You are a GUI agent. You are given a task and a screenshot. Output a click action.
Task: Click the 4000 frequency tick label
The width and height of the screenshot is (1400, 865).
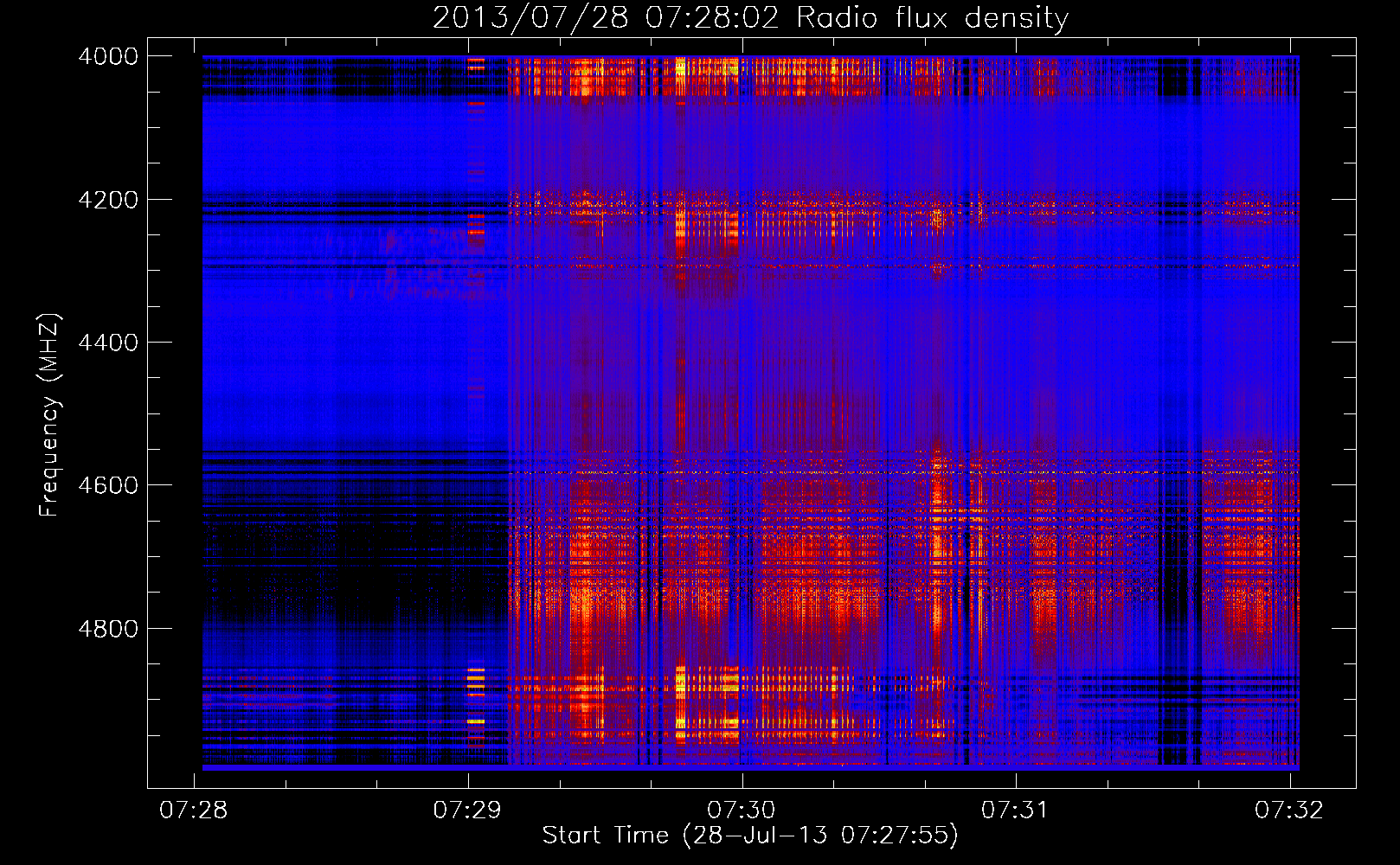108,56
